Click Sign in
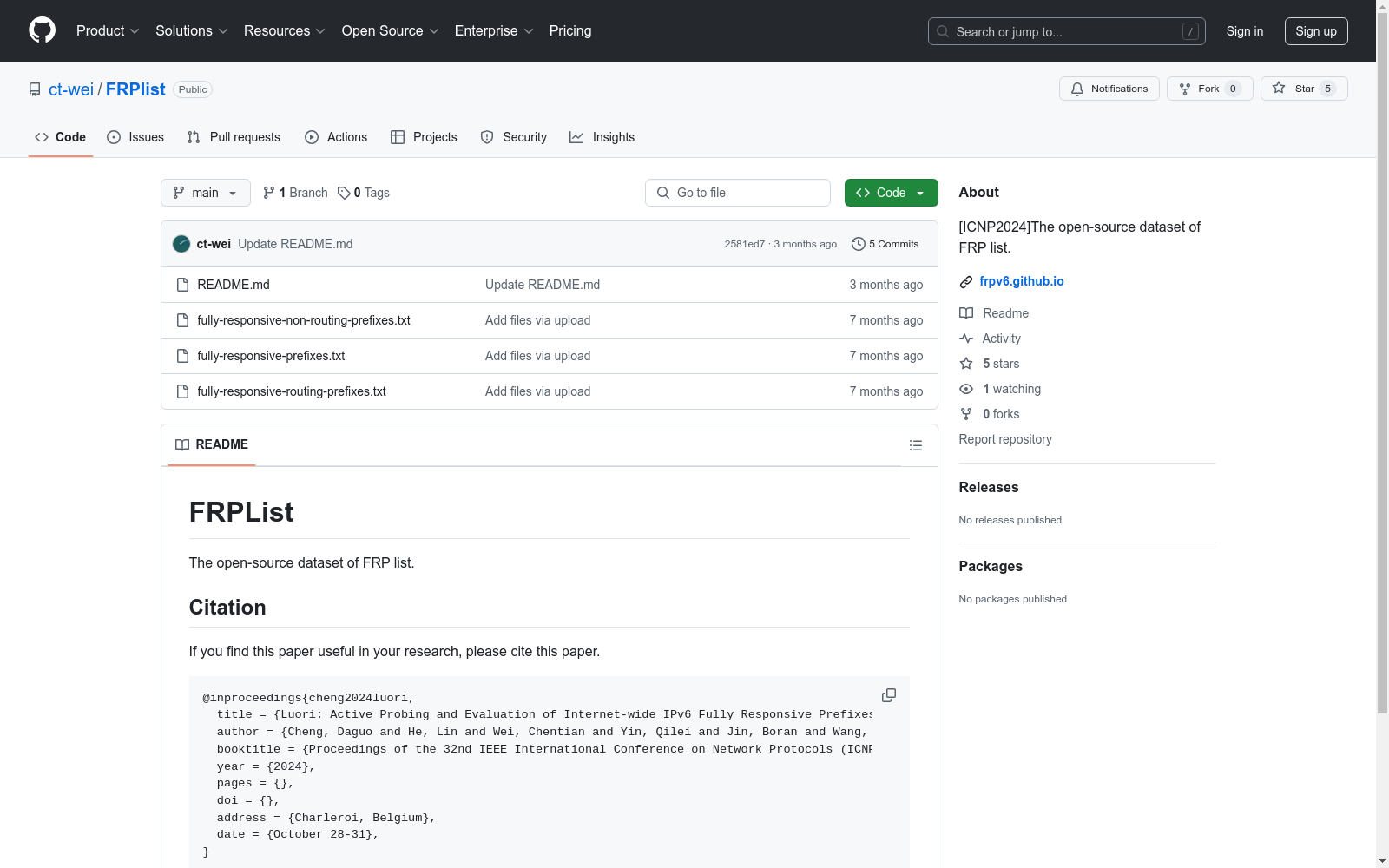This screenshot has height=868, width=1389. [x=1245, y=31]
